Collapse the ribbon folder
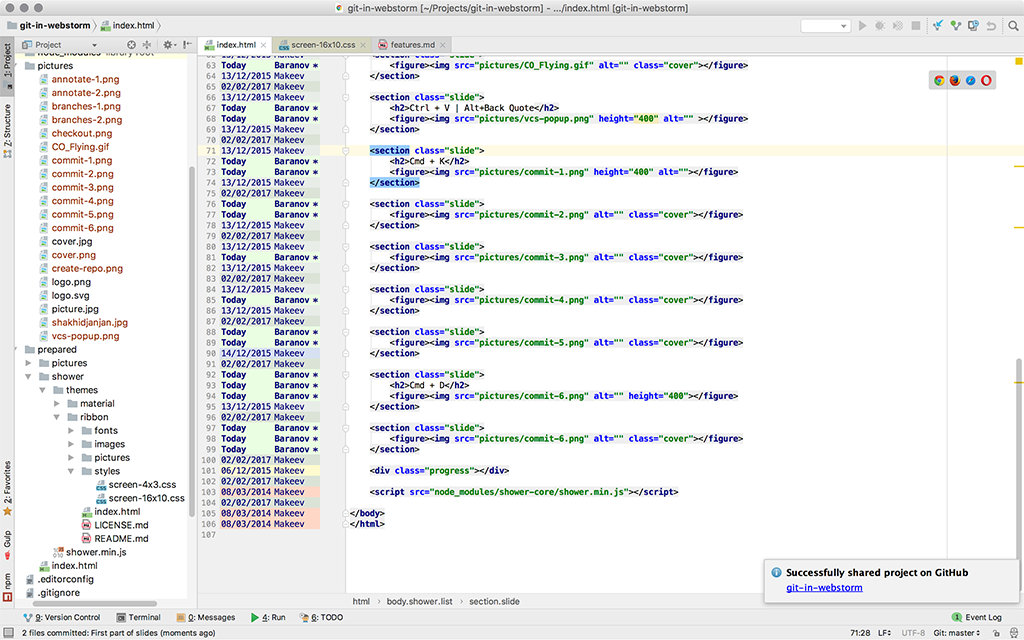 click(57, 417)
